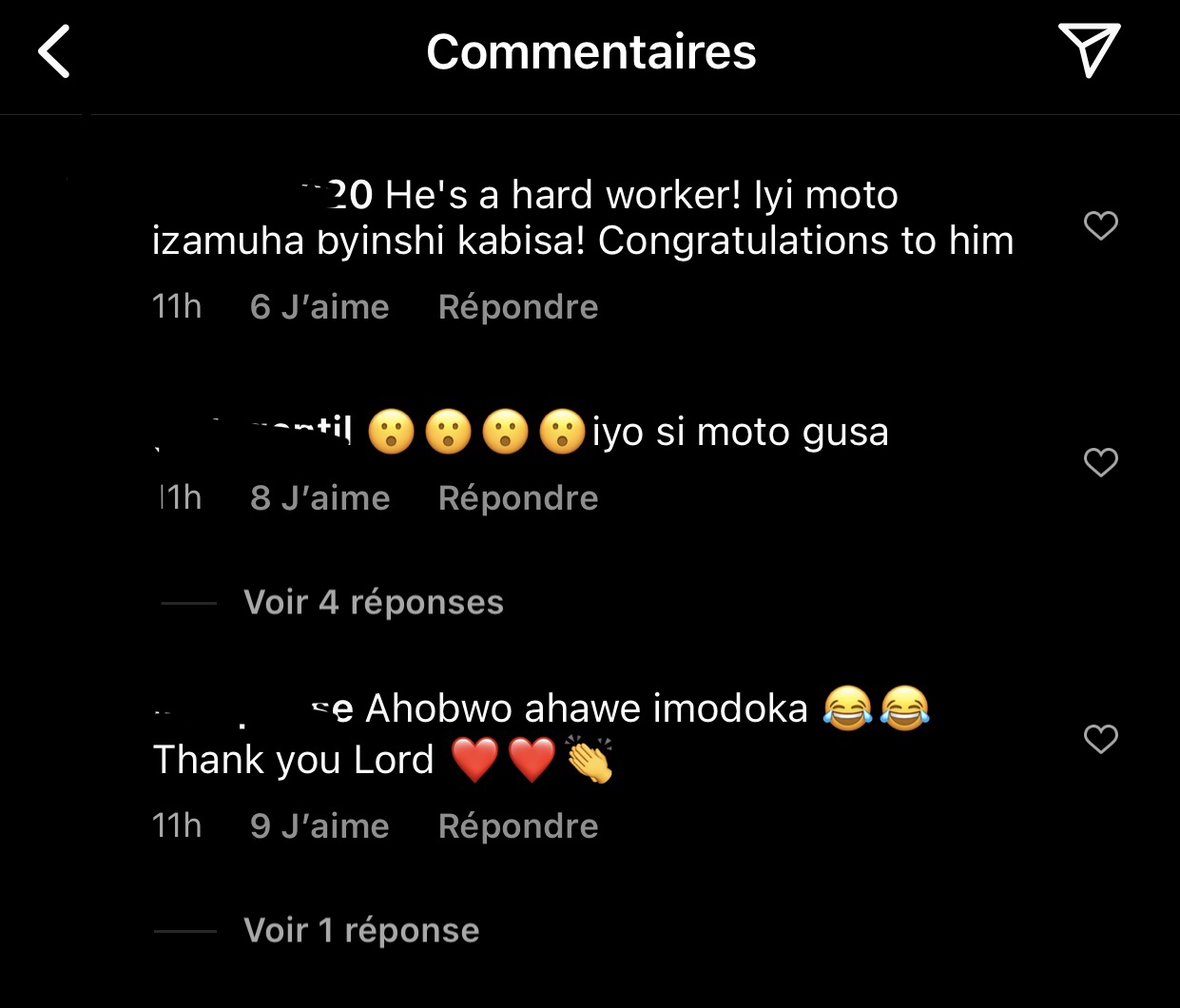The width and height of the screenshot is (1180, 1008).
Task: Like the 'He's a hard worker' comment
Action: pos(1101,225)
